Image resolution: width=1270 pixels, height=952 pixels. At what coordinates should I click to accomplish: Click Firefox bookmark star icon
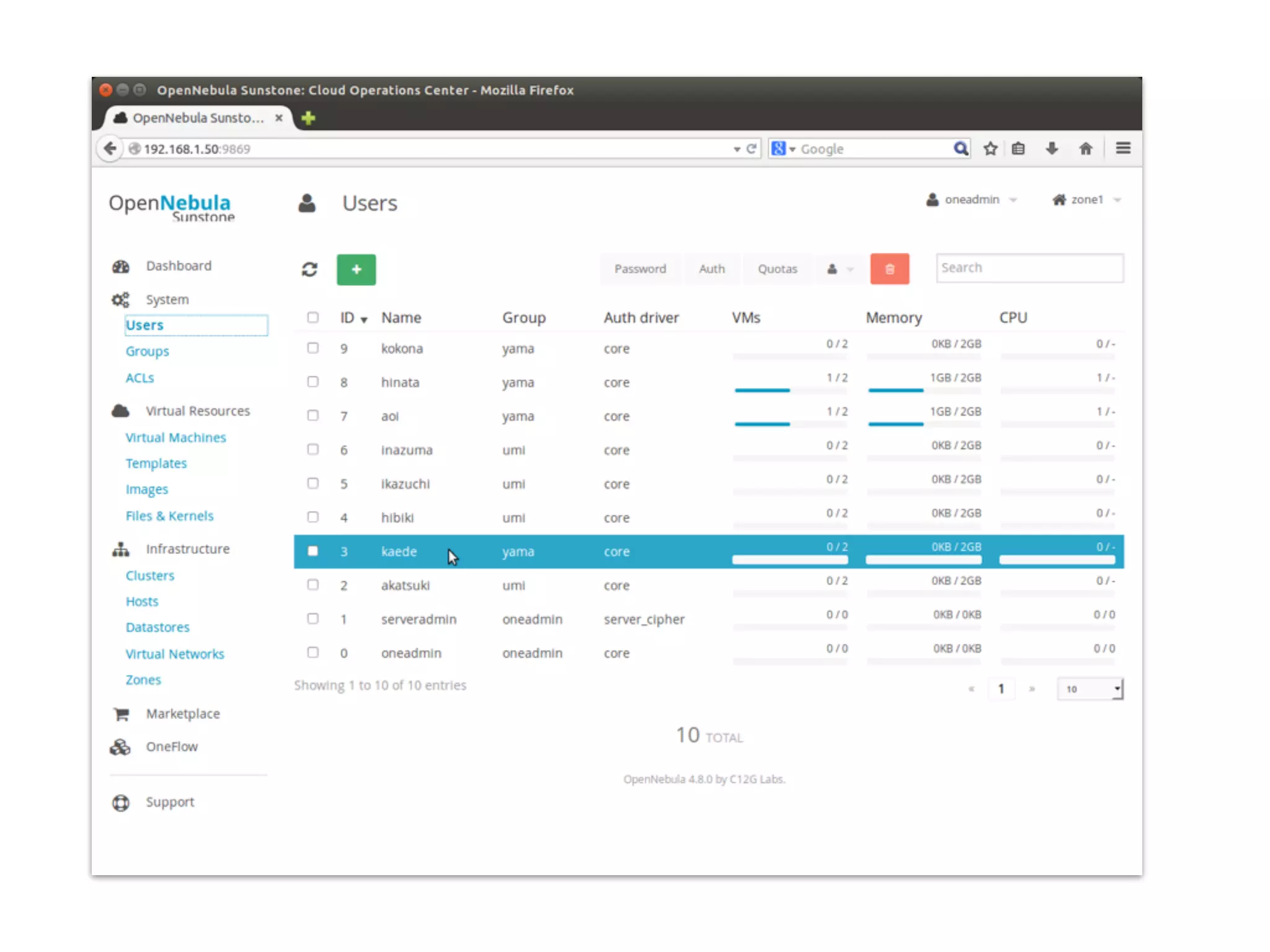coord(990,149)
